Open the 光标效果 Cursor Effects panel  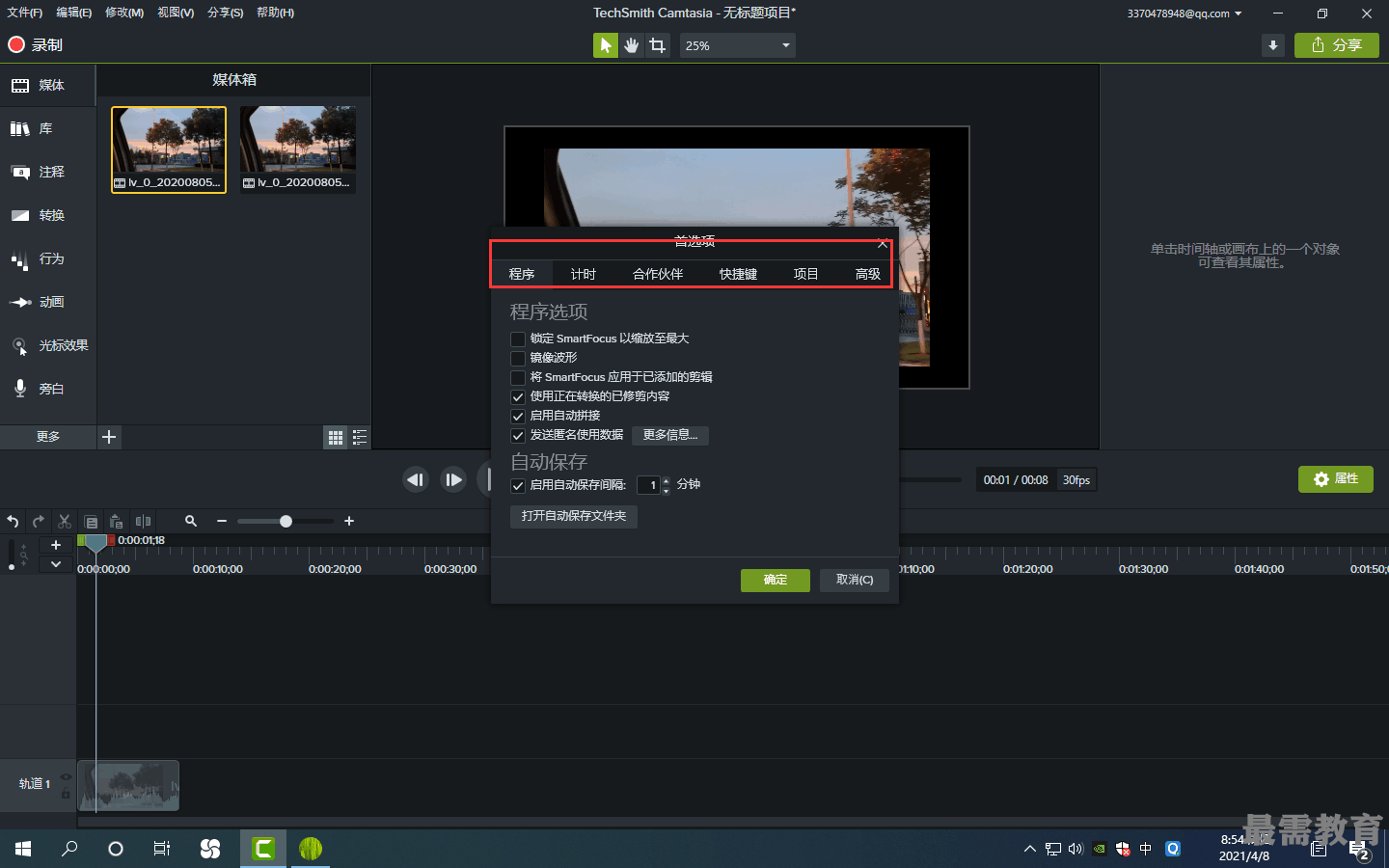47,345
